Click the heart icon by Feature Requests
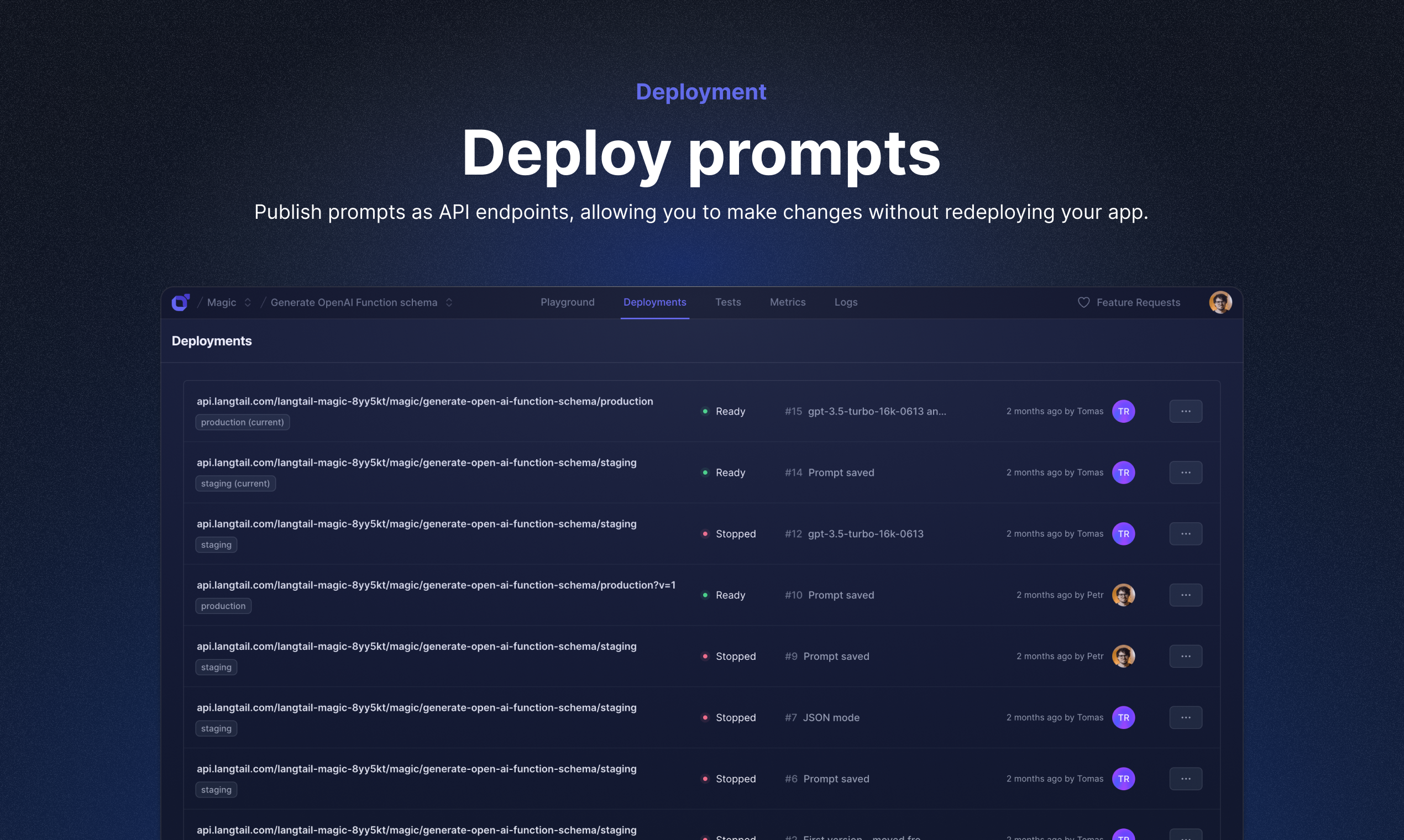The image size is (1404, 840). (1083, 302)
